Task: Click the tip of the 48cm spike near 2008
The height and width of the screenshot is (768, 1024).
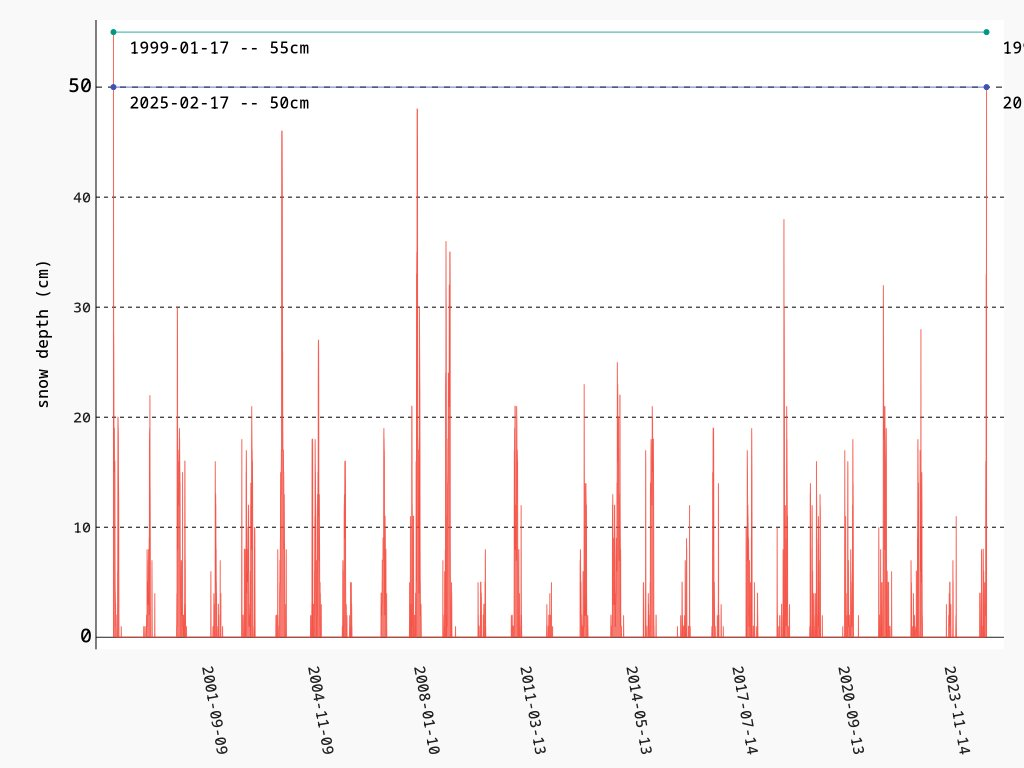Action: [417, 110]
